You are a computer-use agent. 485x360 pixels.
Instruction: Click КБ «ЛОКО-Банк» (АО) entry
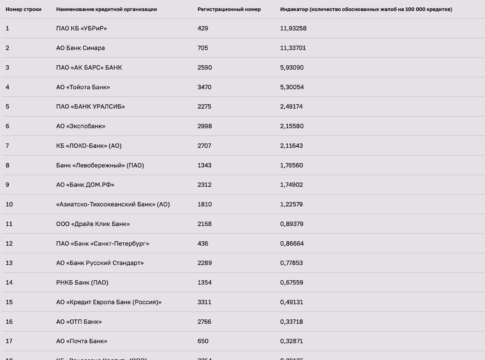[x=89, y=146]
